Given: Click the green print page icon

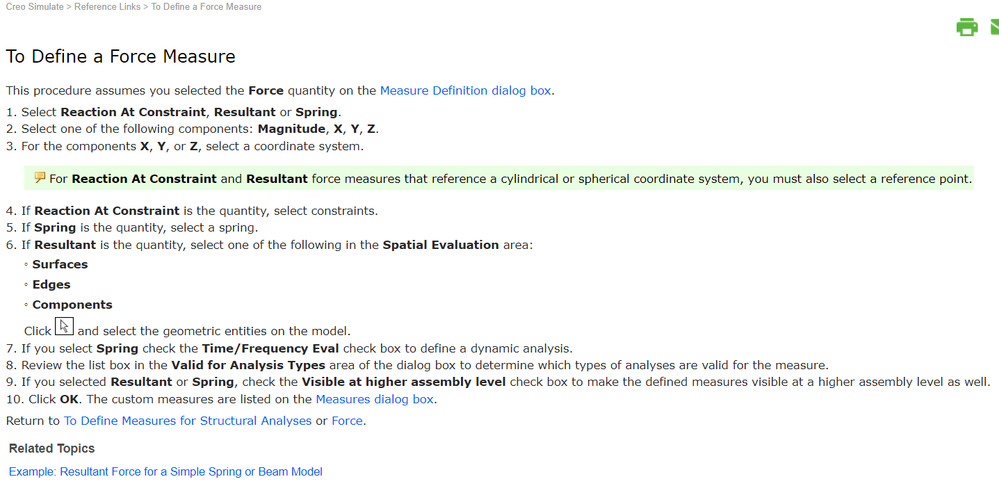Looking at the screenshot, I should (966, 27).
